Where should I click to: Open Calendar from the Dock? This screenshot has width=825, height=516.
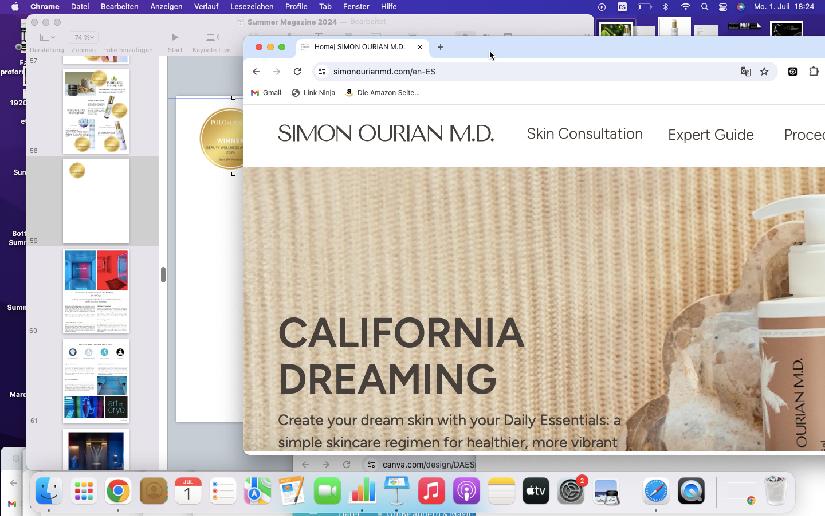188,491
